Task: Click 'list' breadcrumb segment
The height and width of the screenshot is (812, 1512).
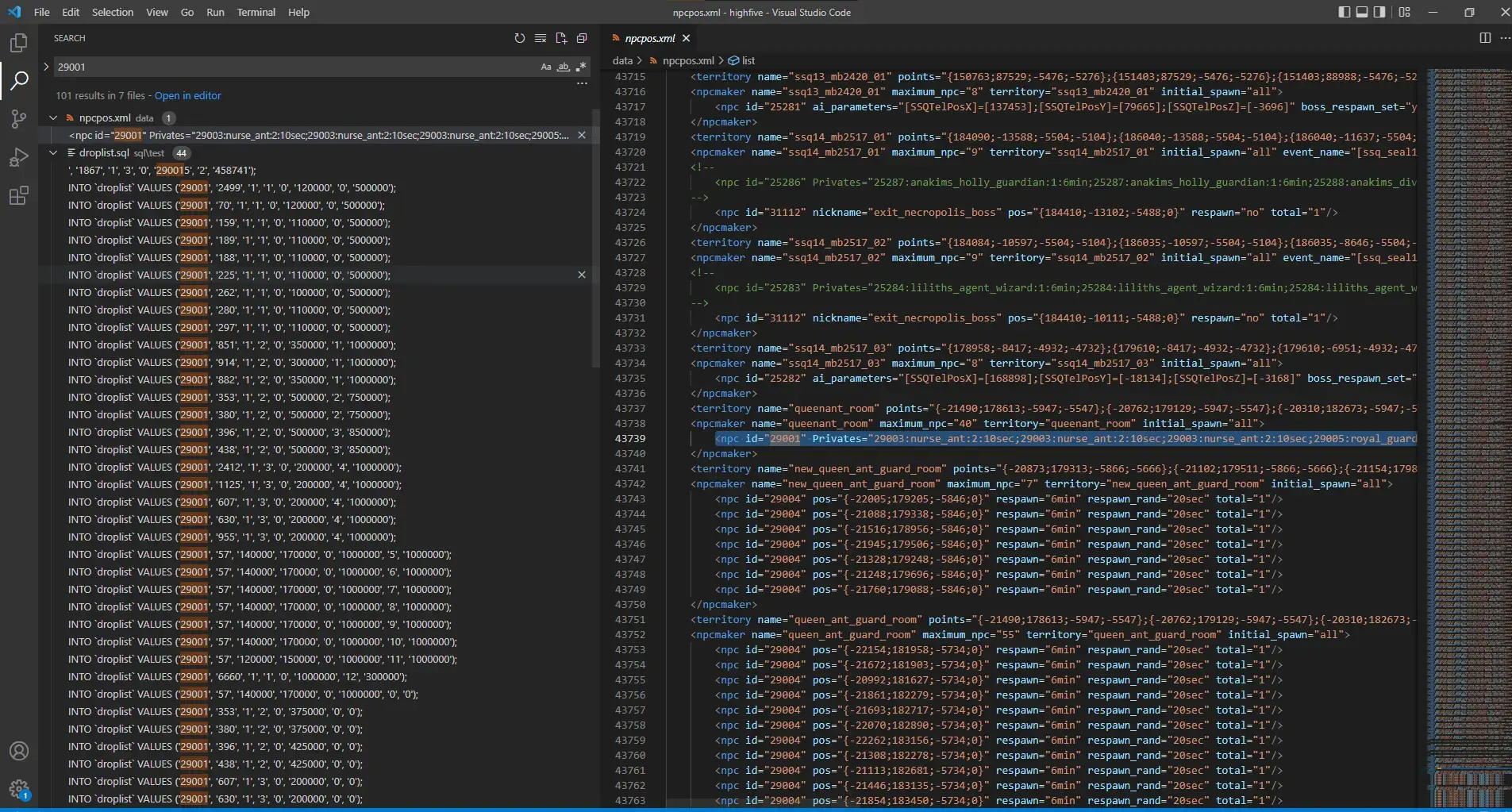Action: click(748, 60)
